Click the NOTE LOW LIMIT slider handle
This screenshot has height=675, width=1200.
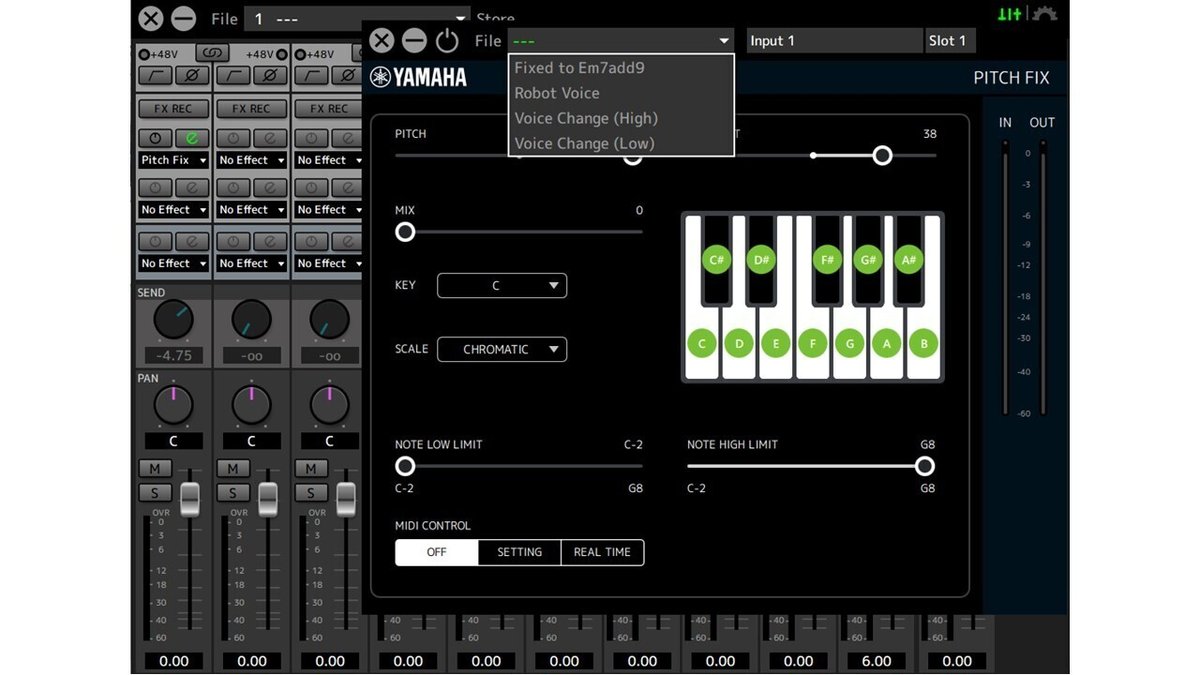(405, 466)
